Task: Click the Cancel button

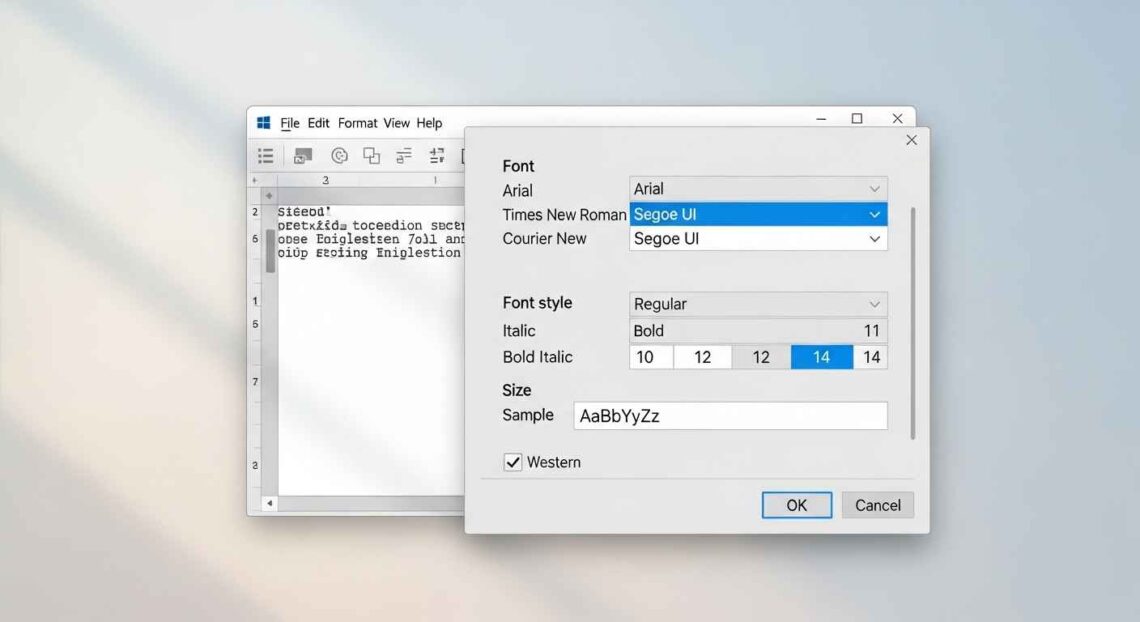Action: coord(877,505)
